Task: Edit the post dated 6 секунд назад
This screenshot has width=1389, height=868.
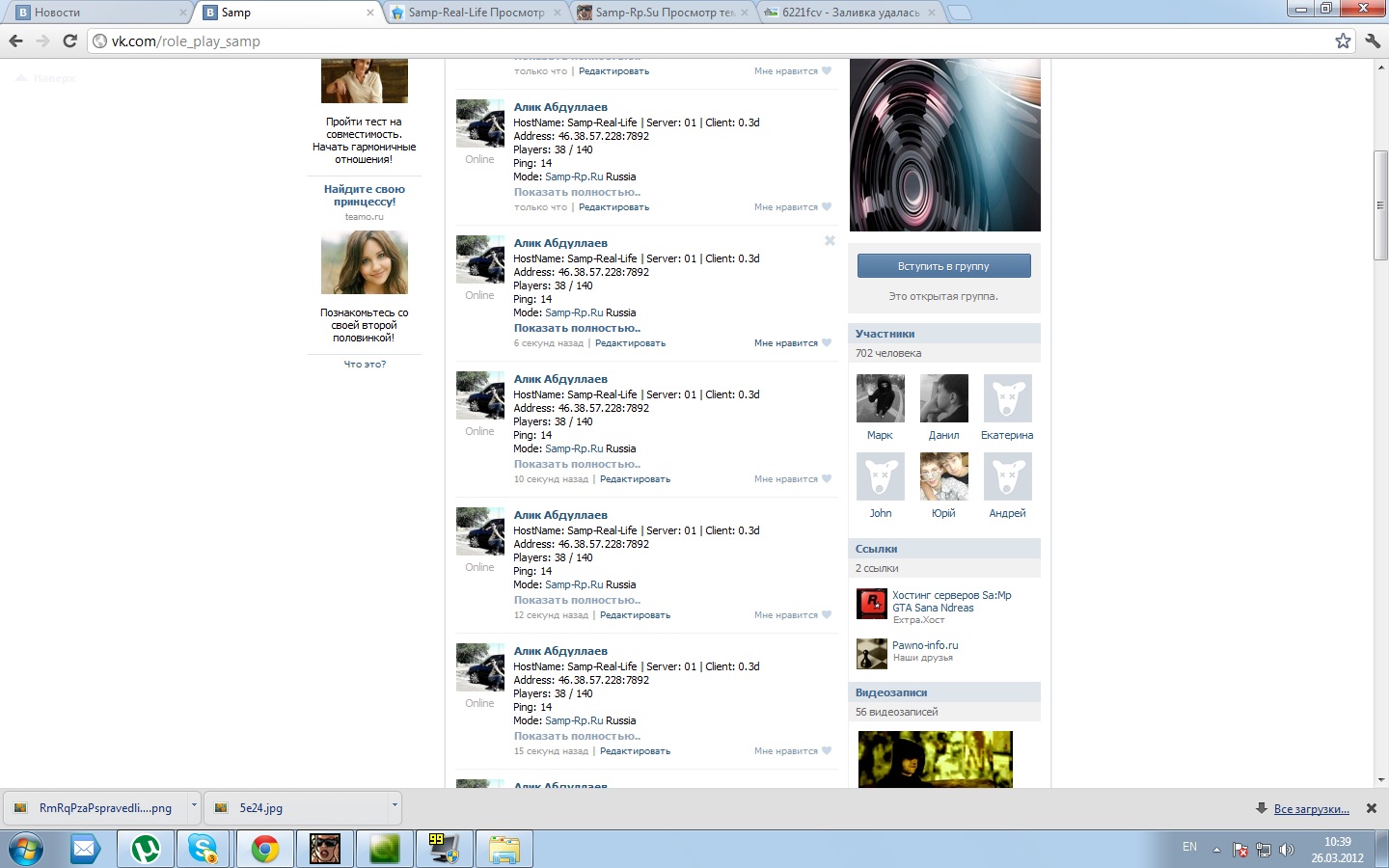Action: coord(630,343)
